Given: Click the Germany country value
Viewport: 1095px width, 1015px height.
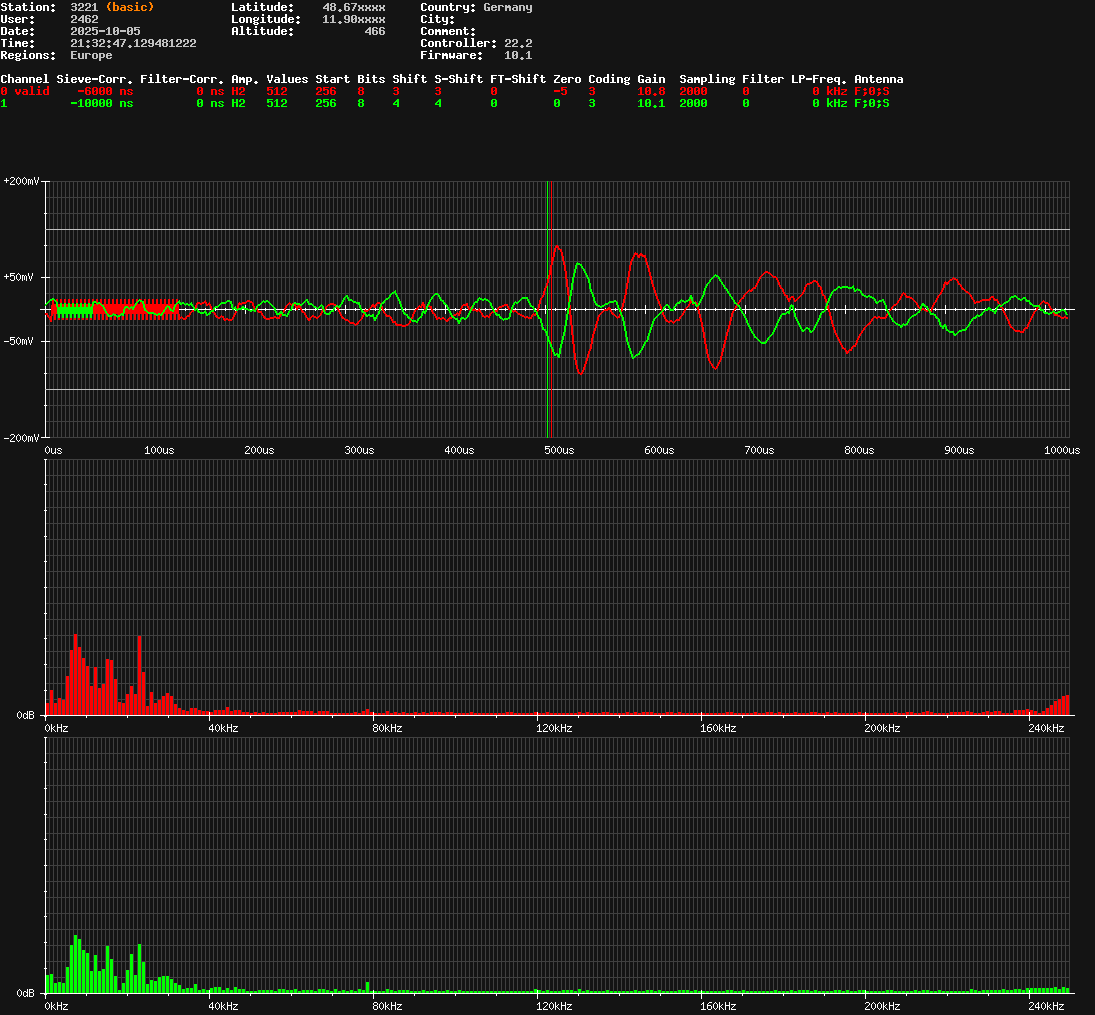Looking at the screenshot, I should (507, 7).
